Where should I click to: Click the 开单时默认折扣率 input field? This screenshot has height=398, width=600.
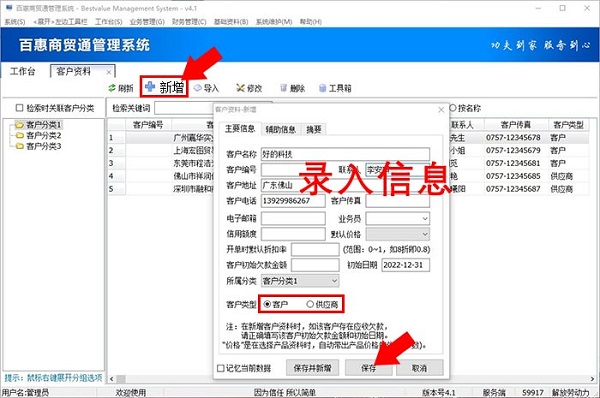315,250
